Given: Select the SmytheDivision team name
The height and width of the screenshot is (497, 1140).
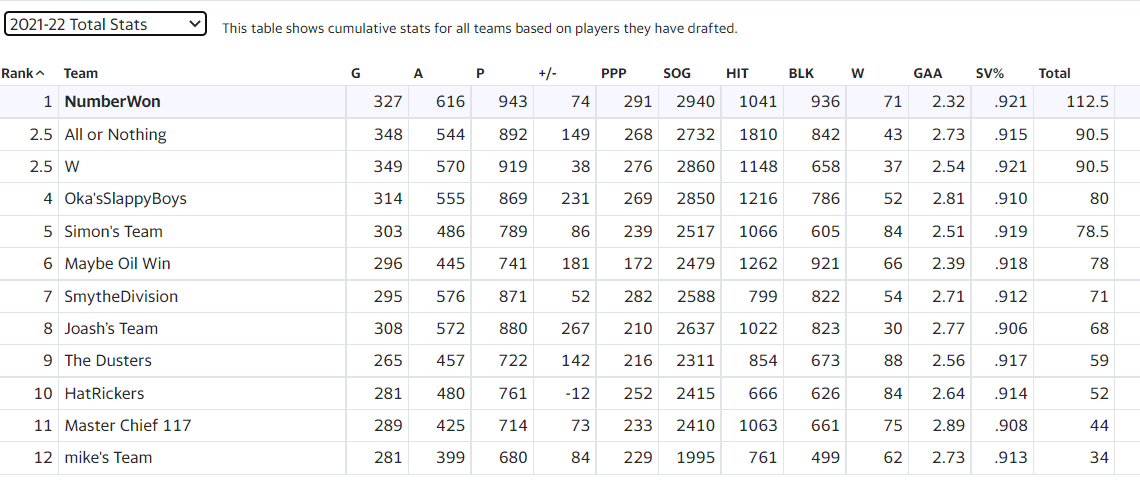Looking at the screenshot, I should pos(121,297).
